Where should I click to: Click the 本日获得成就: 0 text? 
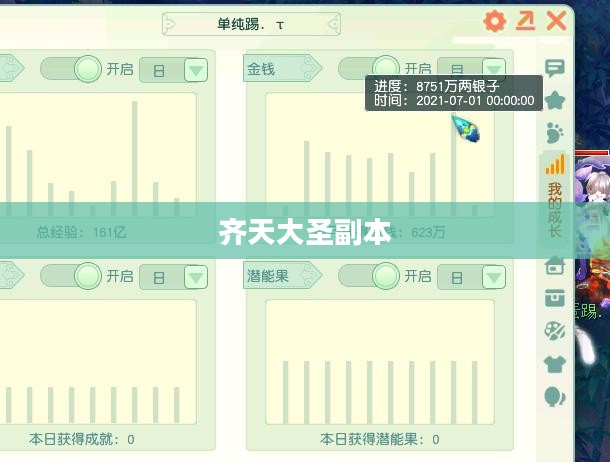click(82, 439)
